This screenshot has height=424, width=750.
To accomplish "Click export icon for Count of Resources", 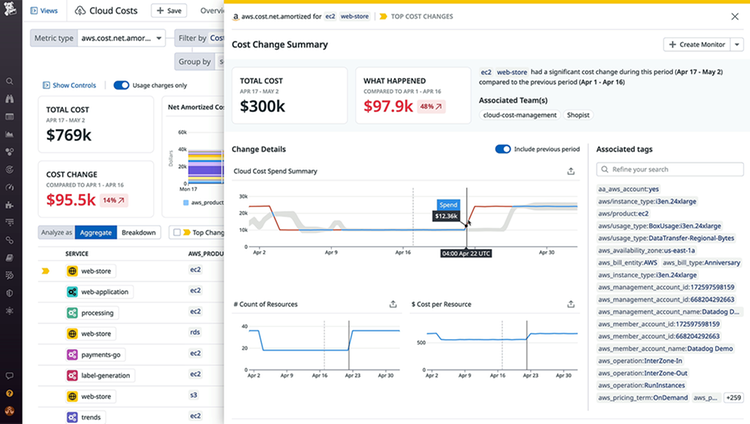I will coord(393,304).
